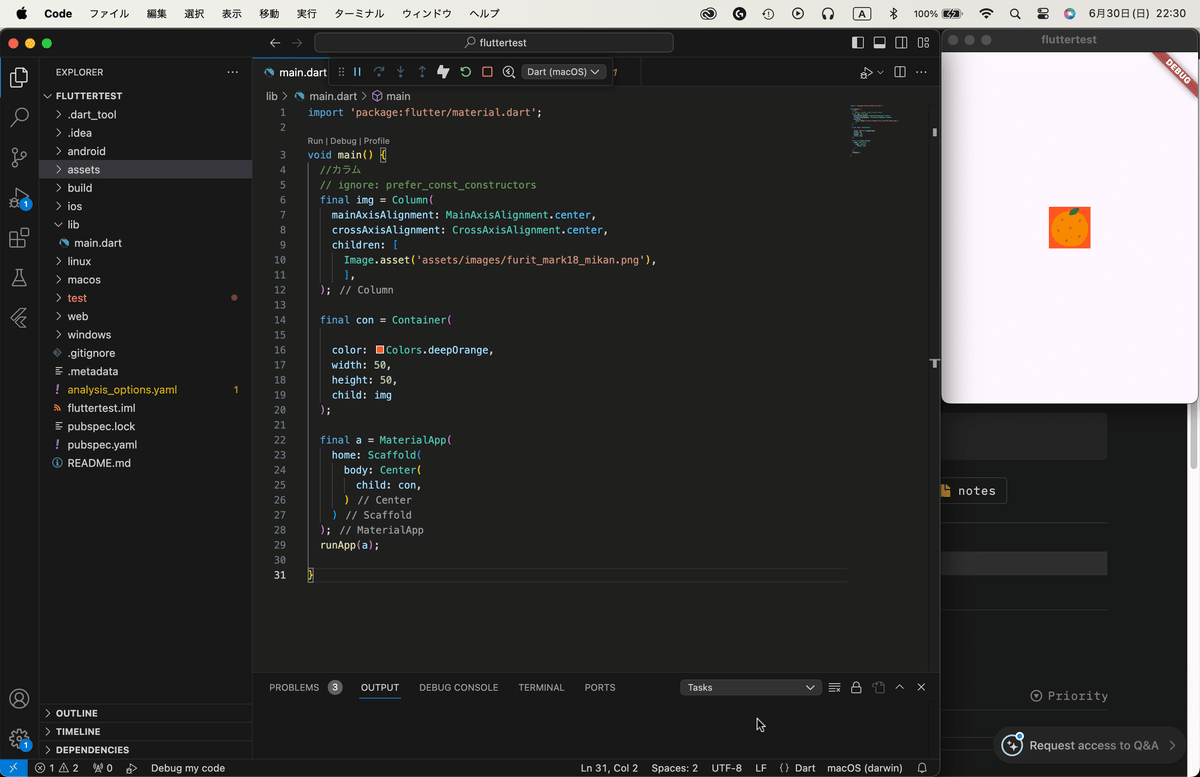Click the Profile code lens above main
The image size is (1200, 777).
[376, 141]
